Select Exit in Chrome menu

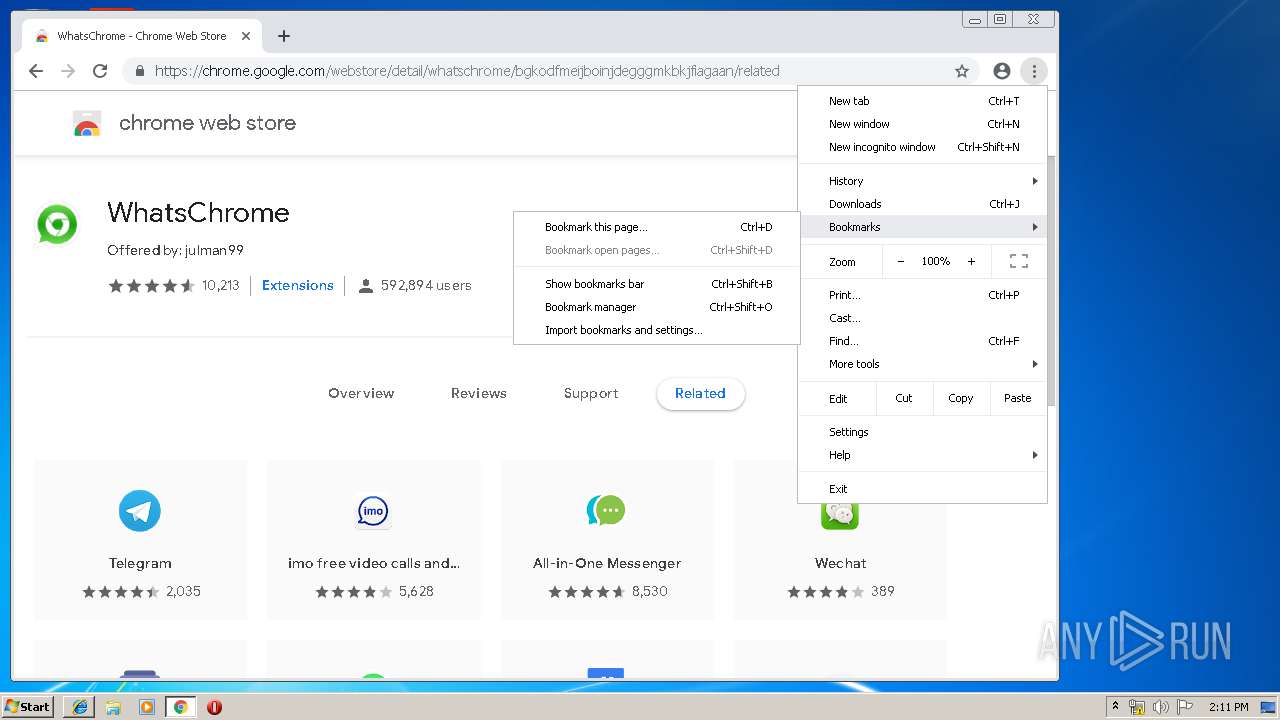(922, 489)
